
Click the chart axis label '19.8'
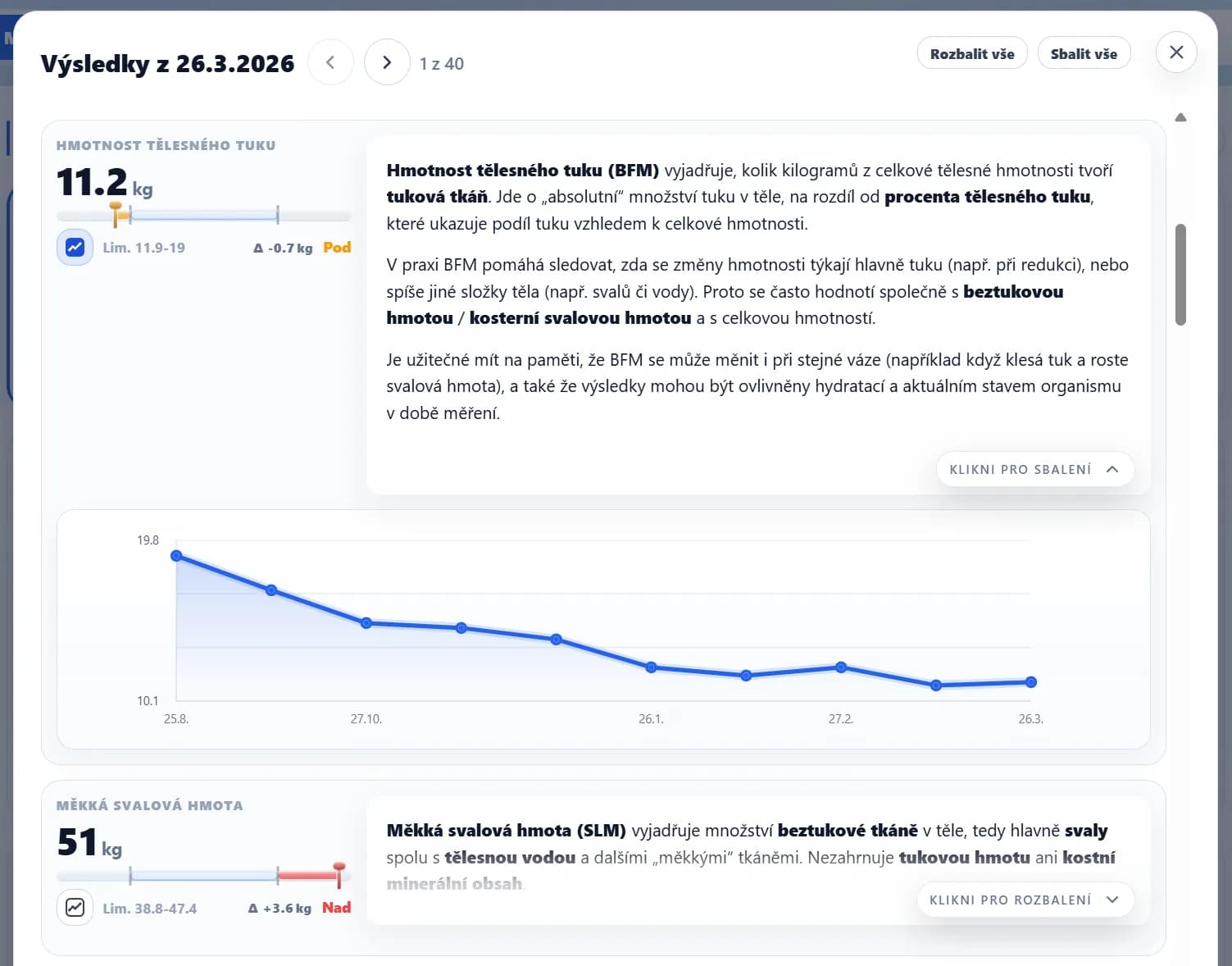(148, 540)
